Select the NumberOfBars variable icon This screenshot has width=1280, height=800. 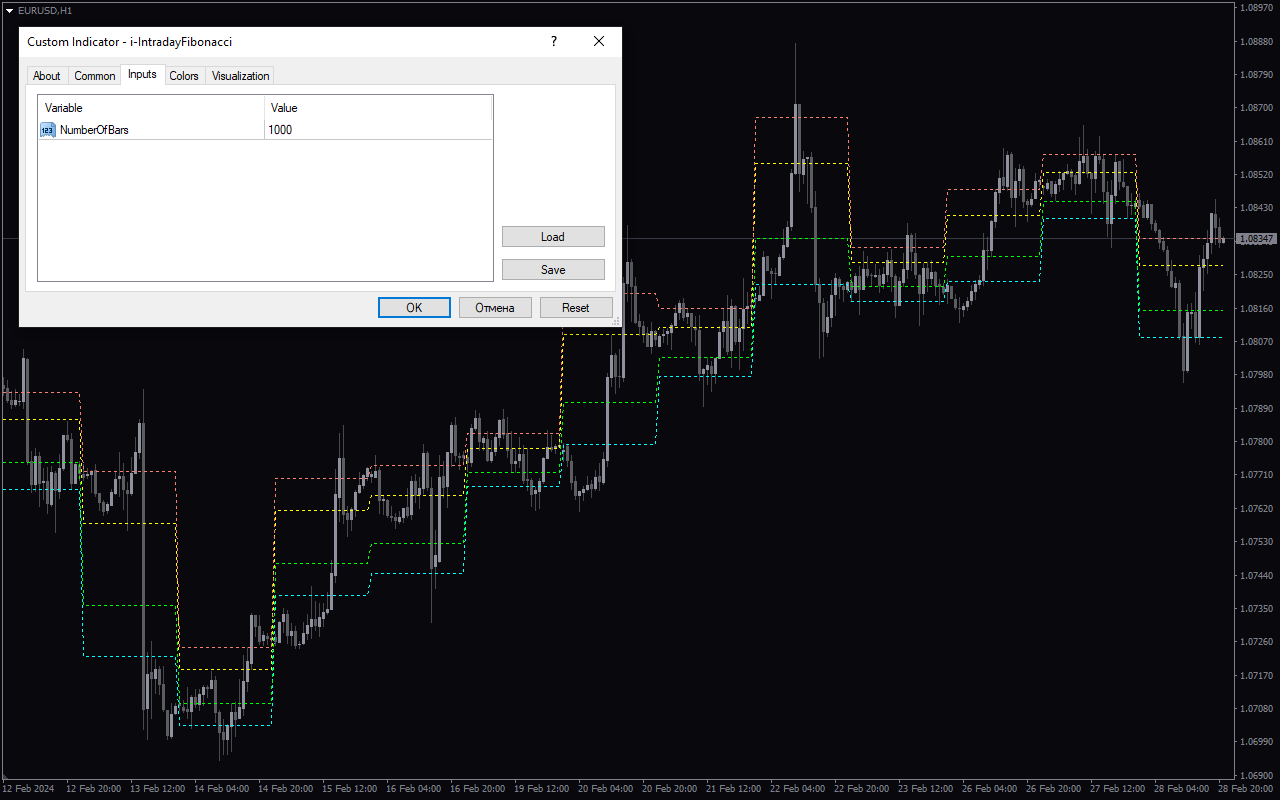(x=48, y=130)
